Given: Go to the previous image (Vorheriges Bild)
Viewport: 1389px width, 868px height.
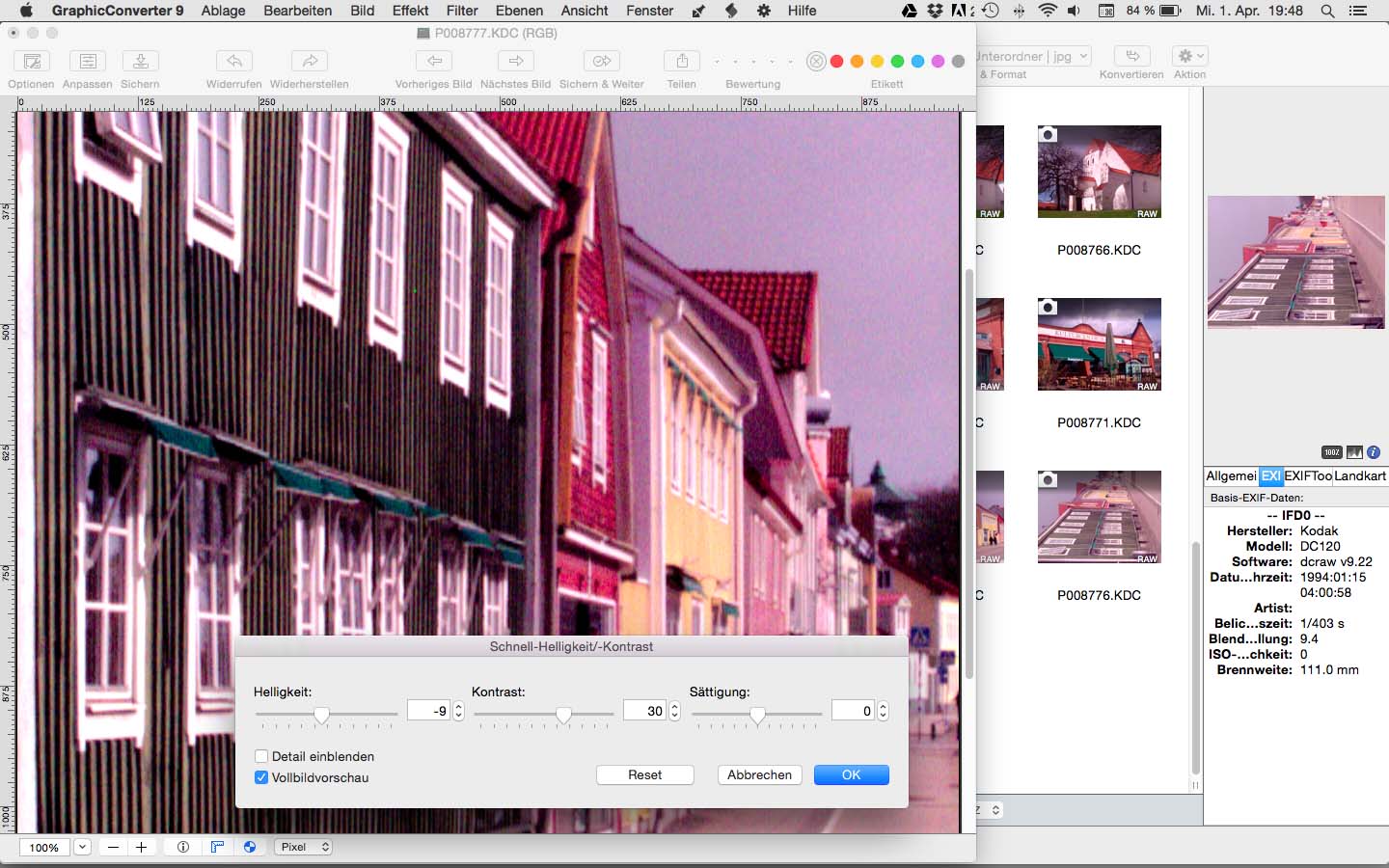Looking at the screenshot, I should pyautogui.click(x=434, y=61).
